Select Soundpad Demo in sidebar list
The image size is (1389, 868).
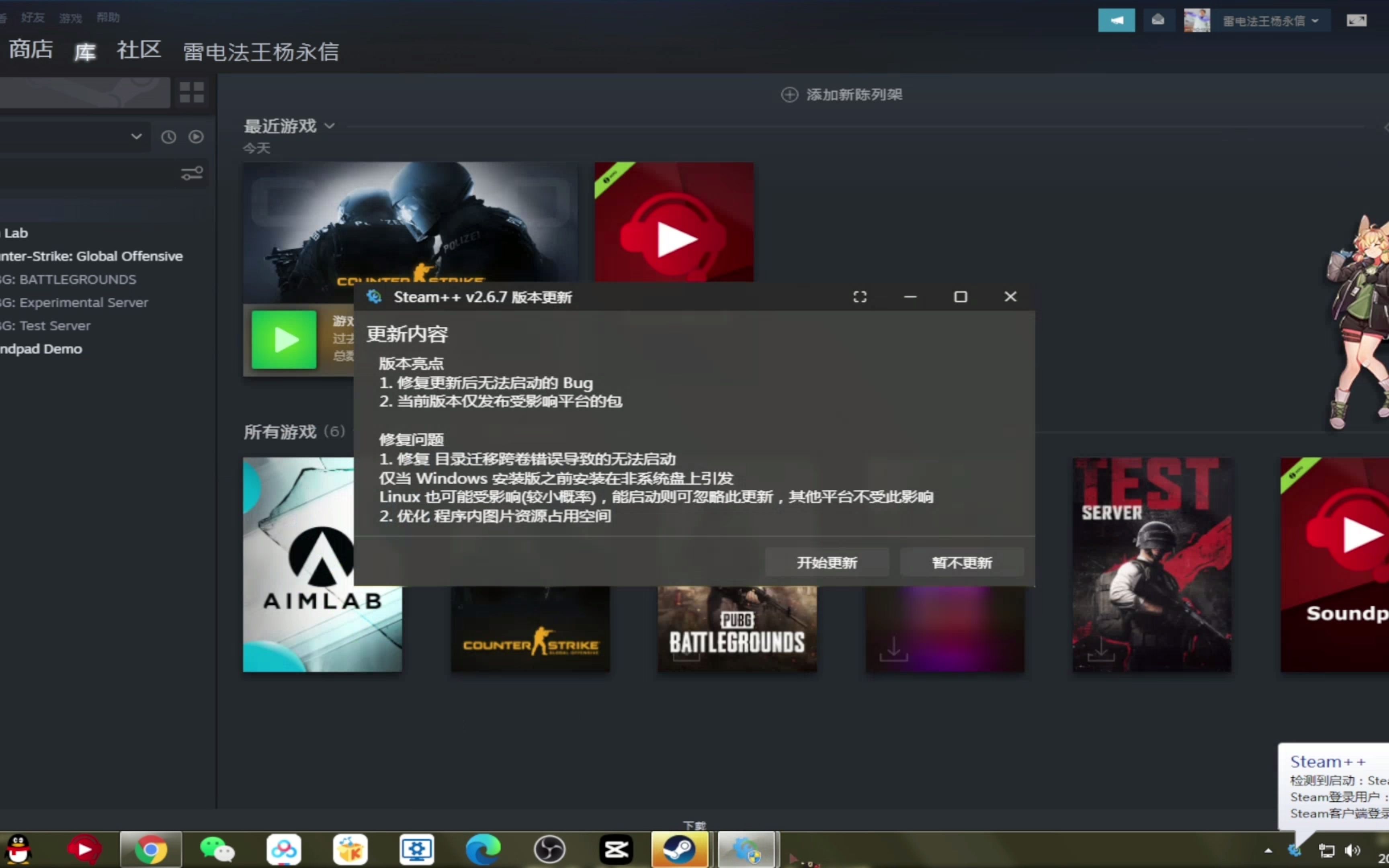[x=41, y=349]
